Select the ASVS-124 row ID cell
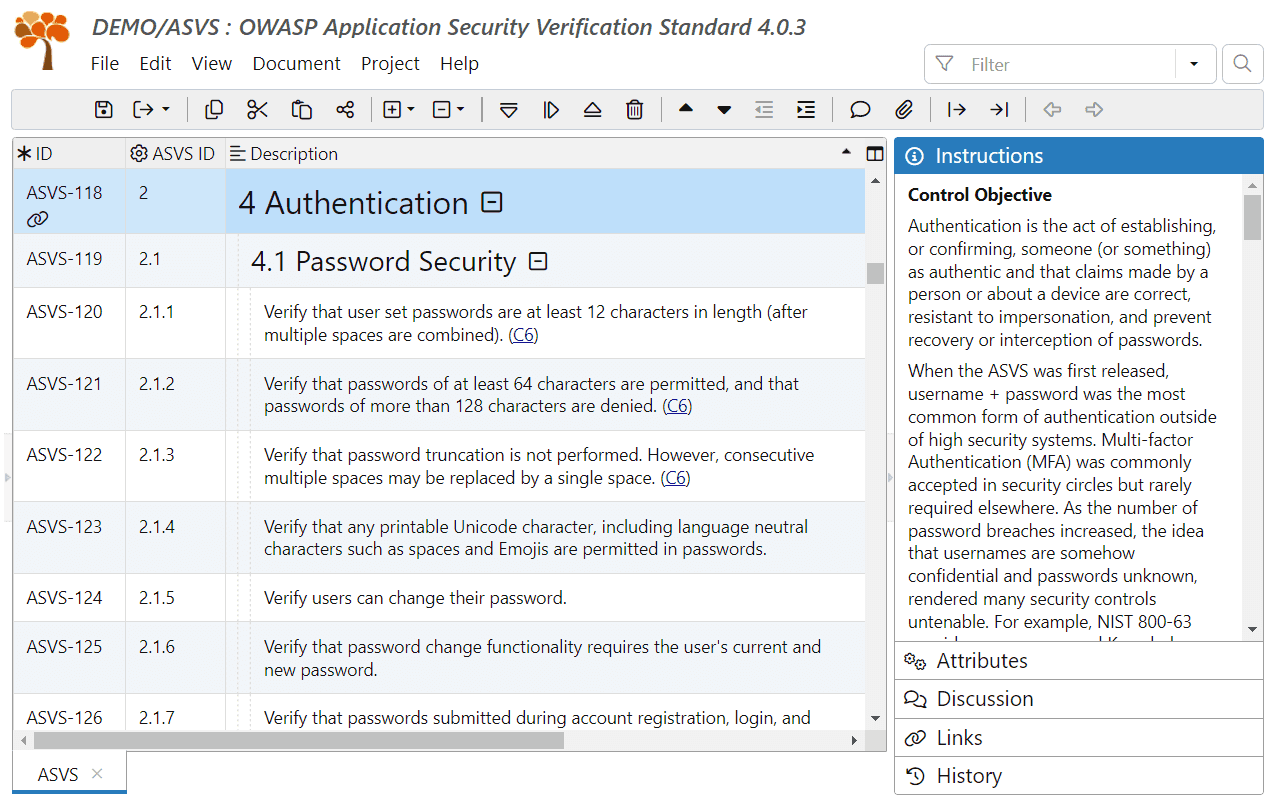Viewport: 1272px width, 797px height. pos(69,598)
